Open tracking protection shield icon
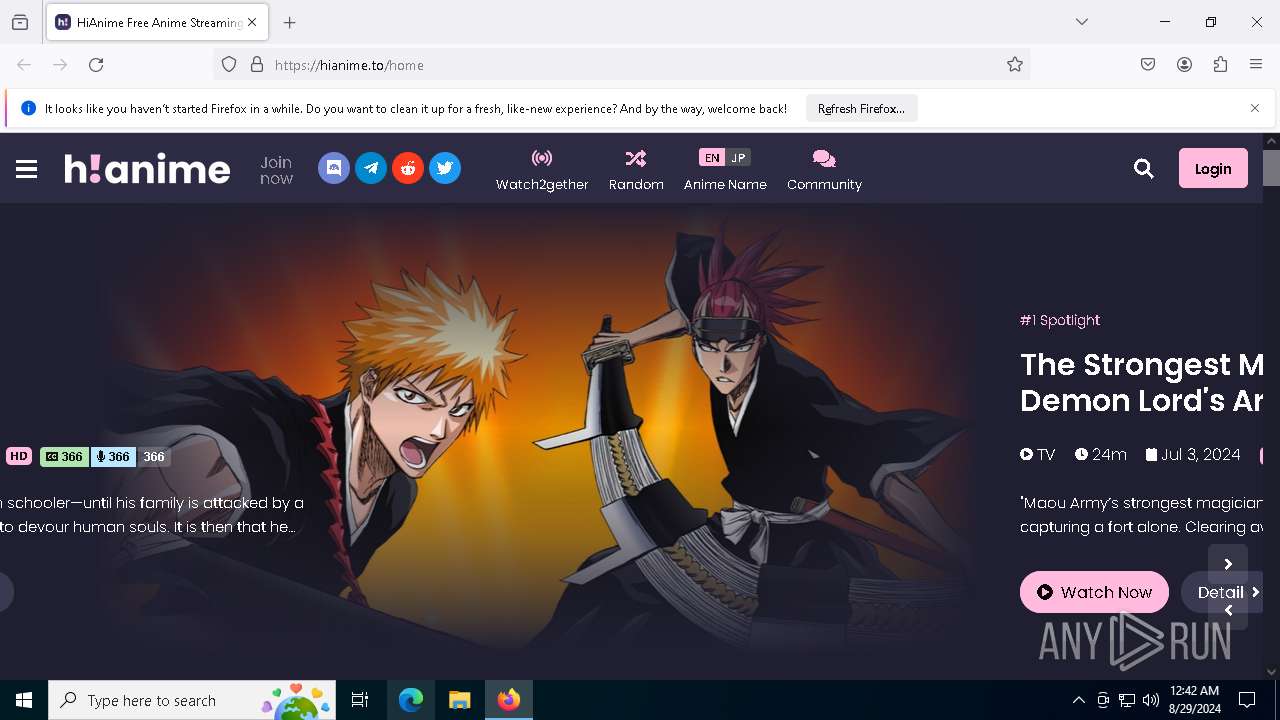The height and width of the screenshot is (720, 1280). pyautogui.click(x=229, y=65)
